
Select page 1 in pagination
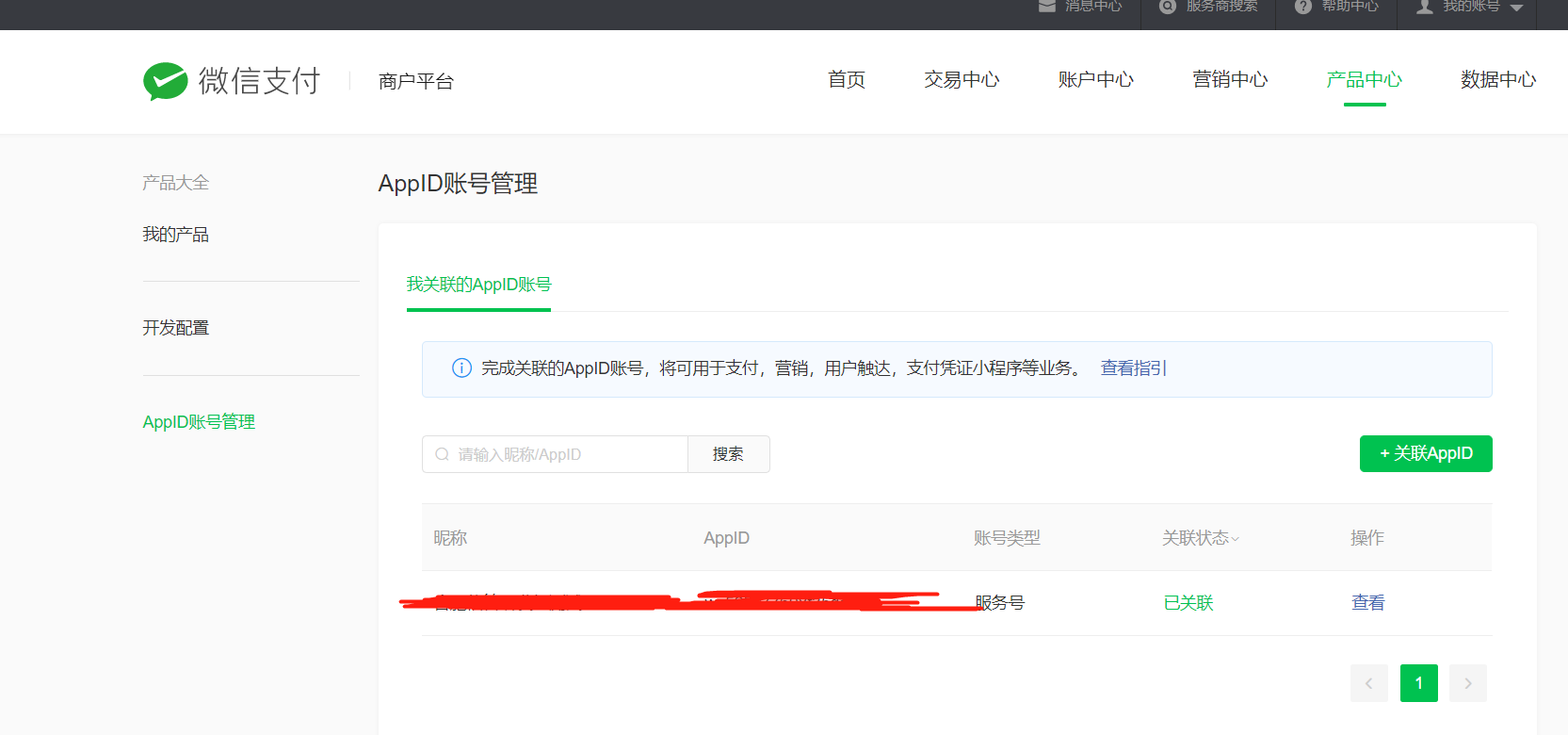(x=1419, y=683)
